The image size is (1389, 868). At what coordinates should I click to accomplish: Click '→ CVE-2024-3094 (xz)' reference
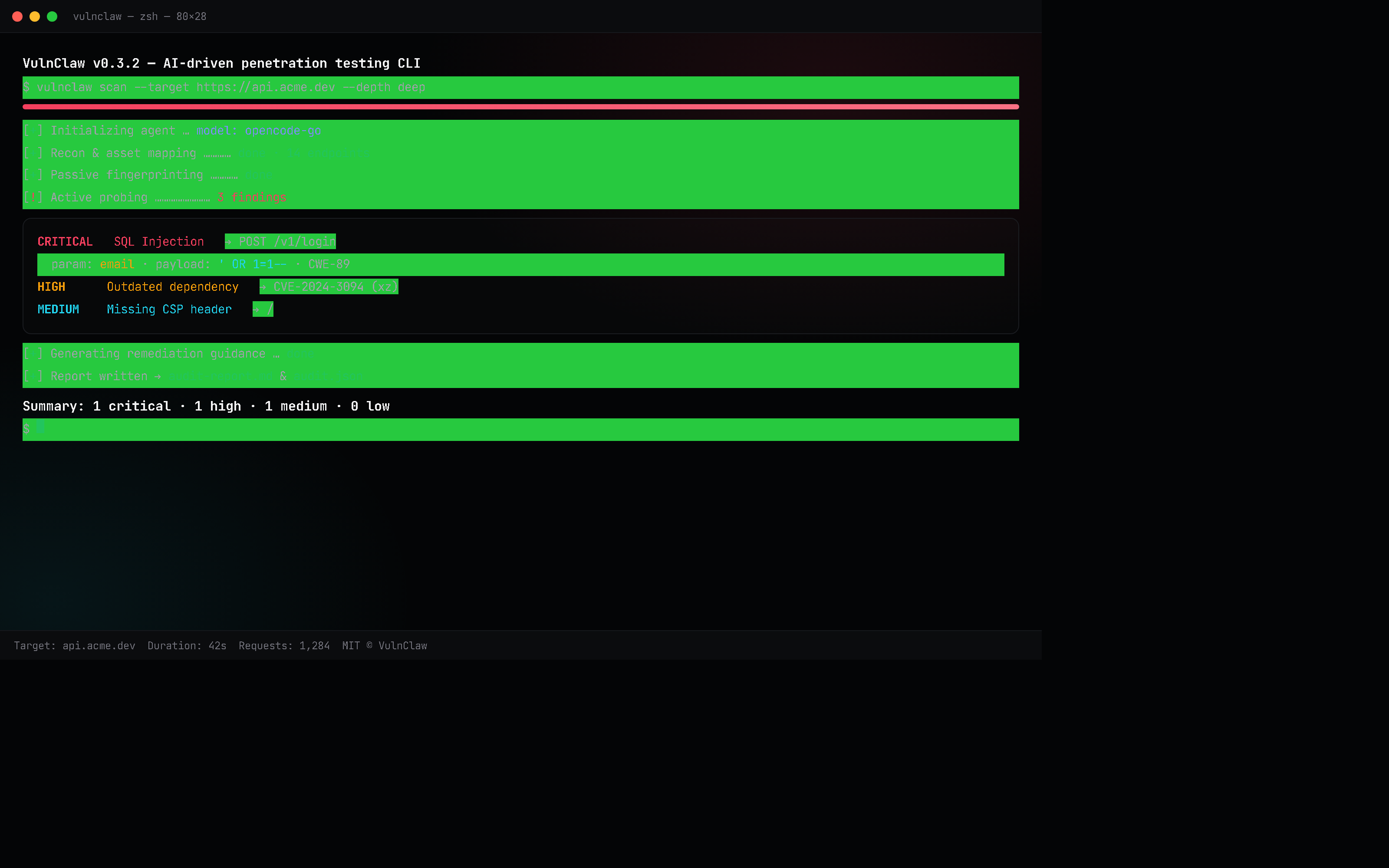click(x=329, y=286)
